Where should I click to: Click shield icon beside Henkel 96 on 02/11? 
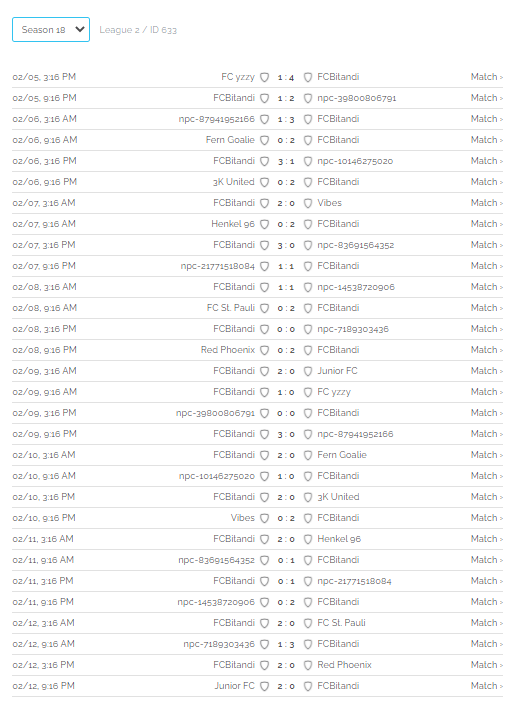(x=308, y=539)
